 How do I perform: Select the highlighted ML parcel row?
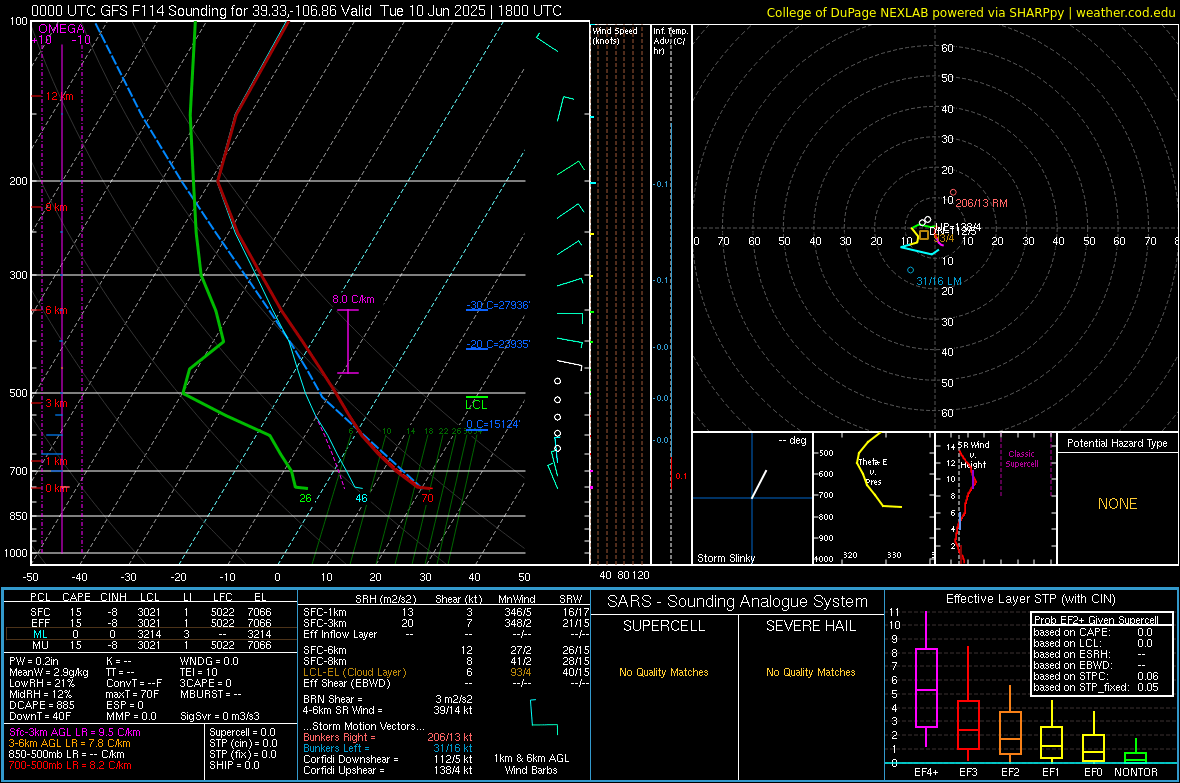pyautogui.click(x=150, y=634)
